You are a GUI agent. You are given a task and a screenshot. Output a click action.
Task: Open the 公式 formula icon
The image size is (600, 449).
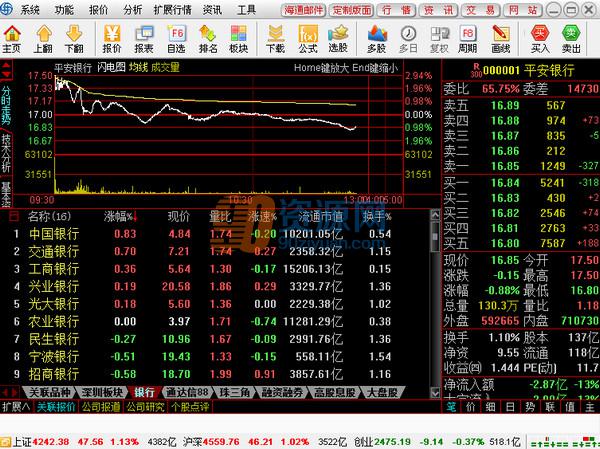click(x=308, y=39)
